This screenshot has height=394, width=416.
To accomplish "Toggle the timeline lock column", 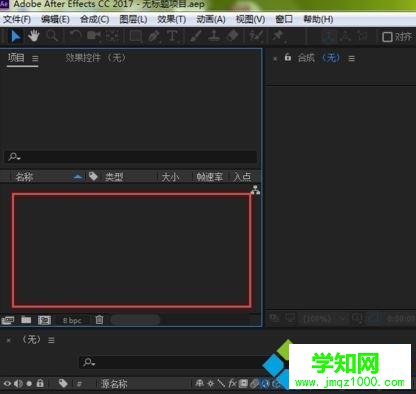I will click(40, 383).
